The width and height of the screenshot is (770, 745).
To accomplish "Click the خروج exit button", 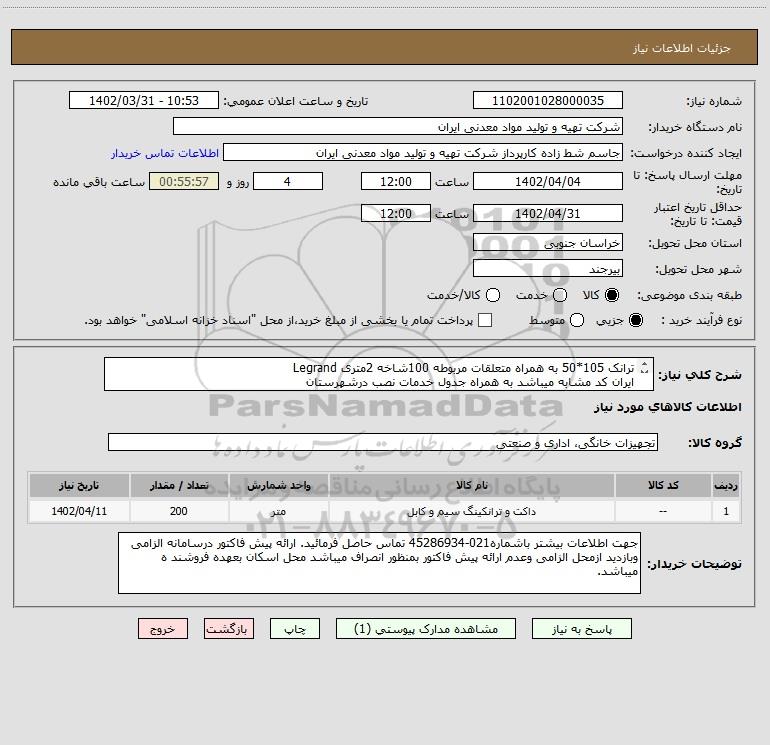I will (163, 629).
